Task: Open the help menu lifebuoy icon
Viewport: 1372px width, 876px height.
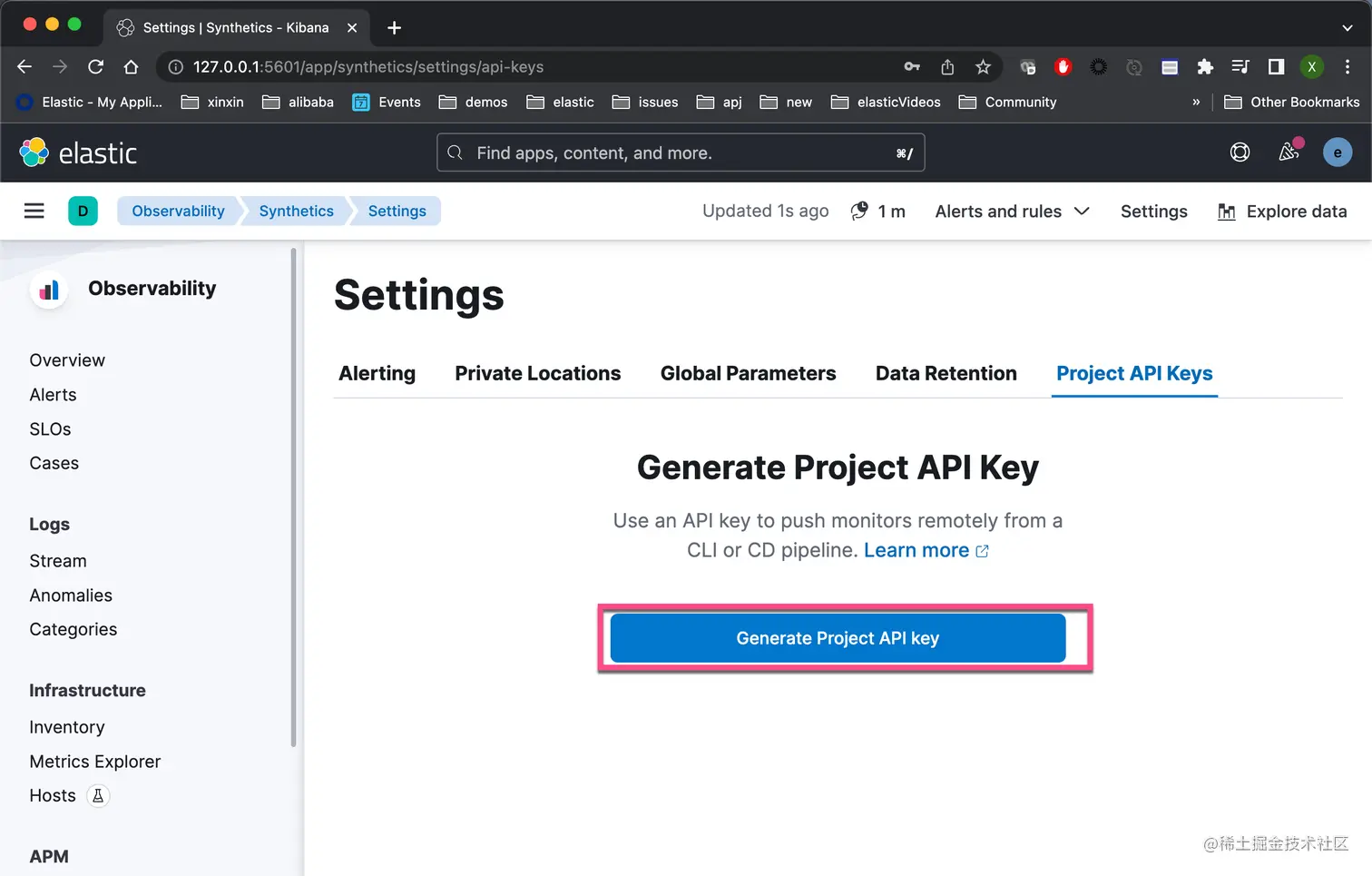Action: click(x=1240, y=153)
